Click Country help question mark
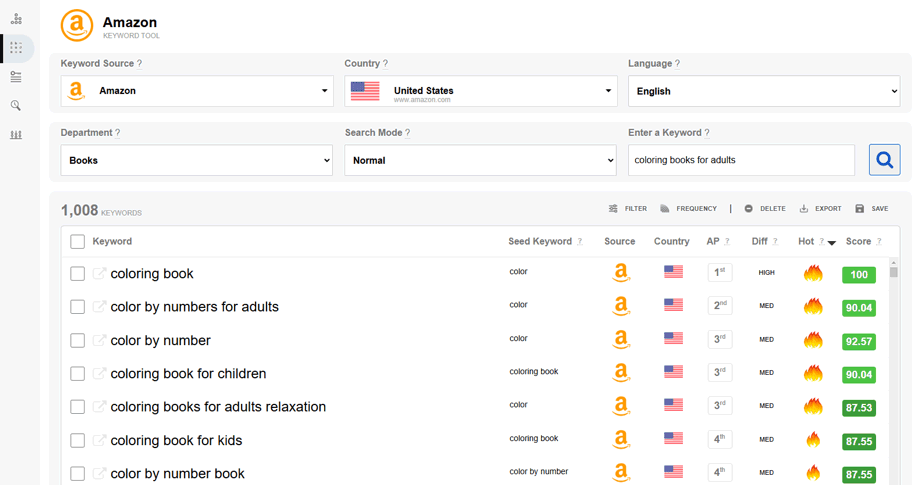Screen dimensions: 920x485 click(385, 63)
